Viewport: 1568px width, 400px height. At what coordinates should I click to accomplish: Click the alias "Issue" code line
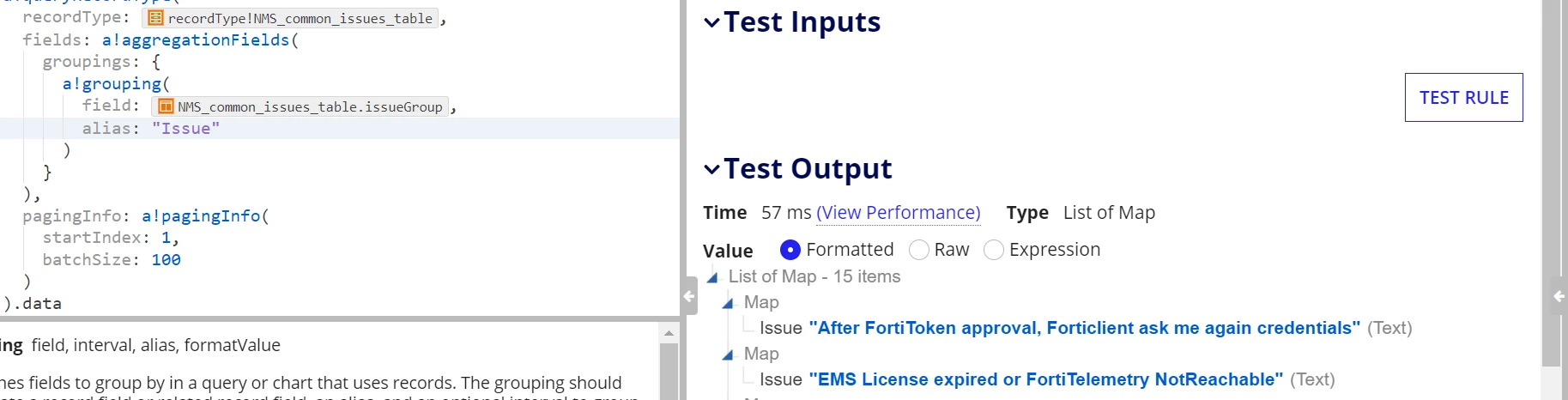[340, 128]
